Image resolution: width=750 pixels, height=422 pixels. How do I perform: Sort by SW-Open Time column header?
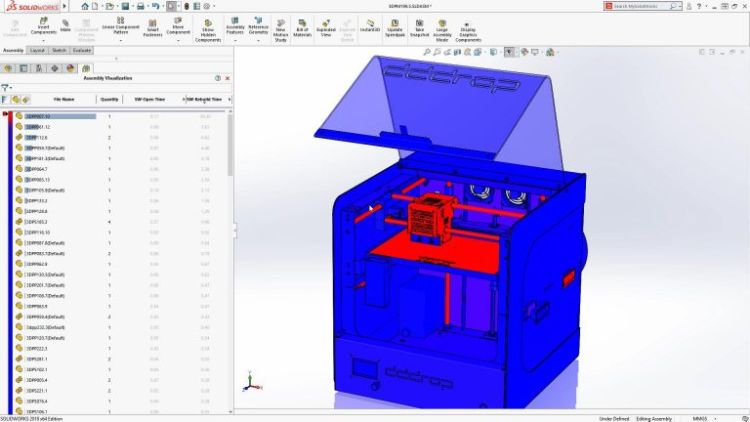[150, 100]
